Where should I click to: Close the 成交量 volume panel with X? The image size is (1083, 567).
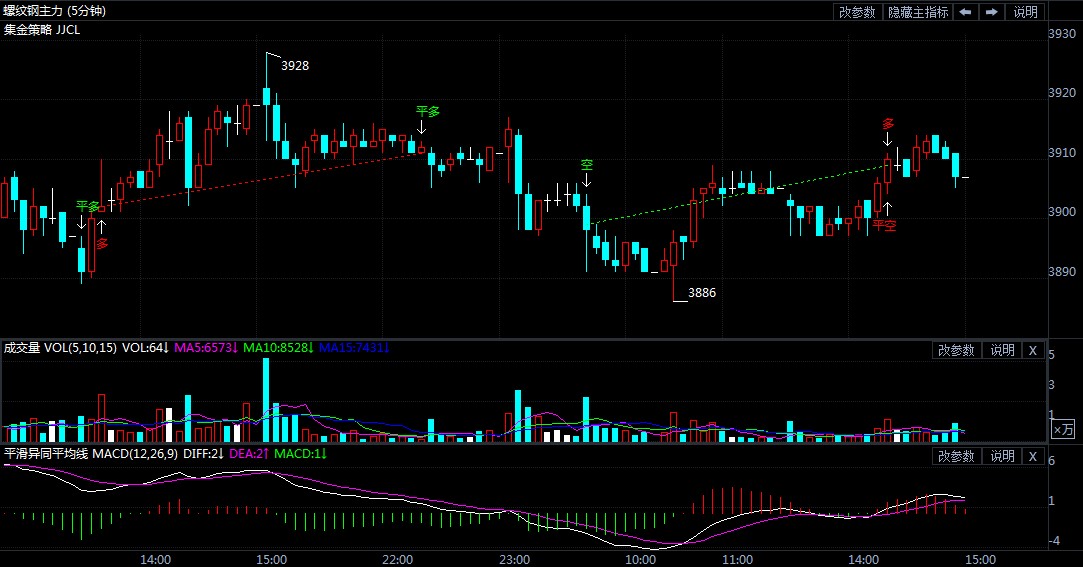(x=1033, y=350)
